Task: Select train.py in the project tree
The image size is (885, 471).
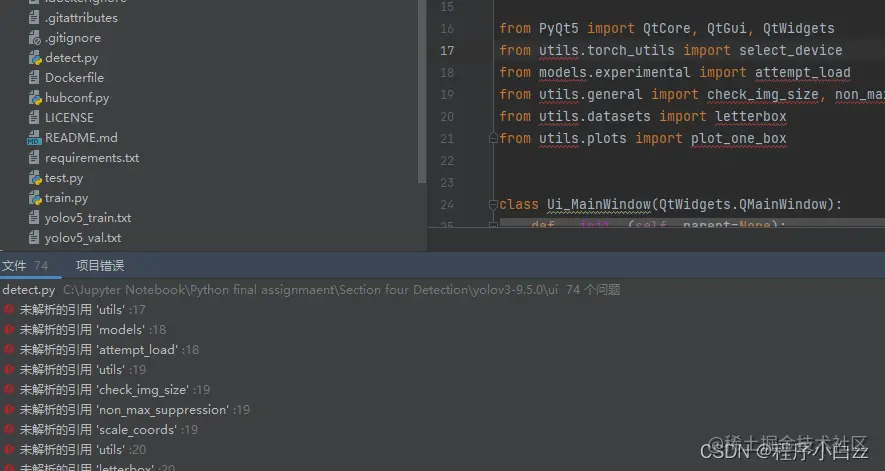Action: tap(67, 198)
